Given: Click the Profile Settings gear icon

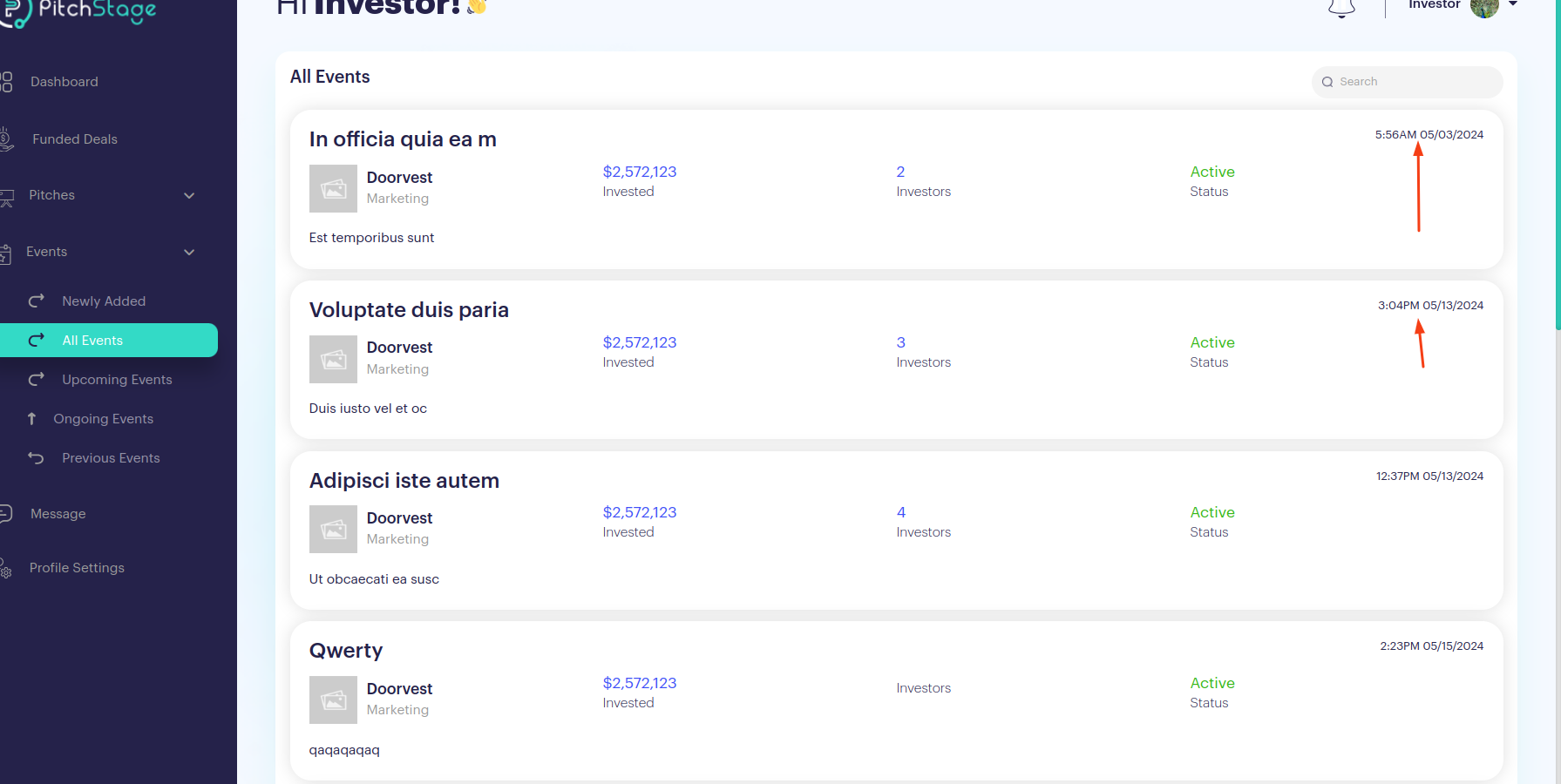Looking at the screenshot, I should click(x=5, y=568).
